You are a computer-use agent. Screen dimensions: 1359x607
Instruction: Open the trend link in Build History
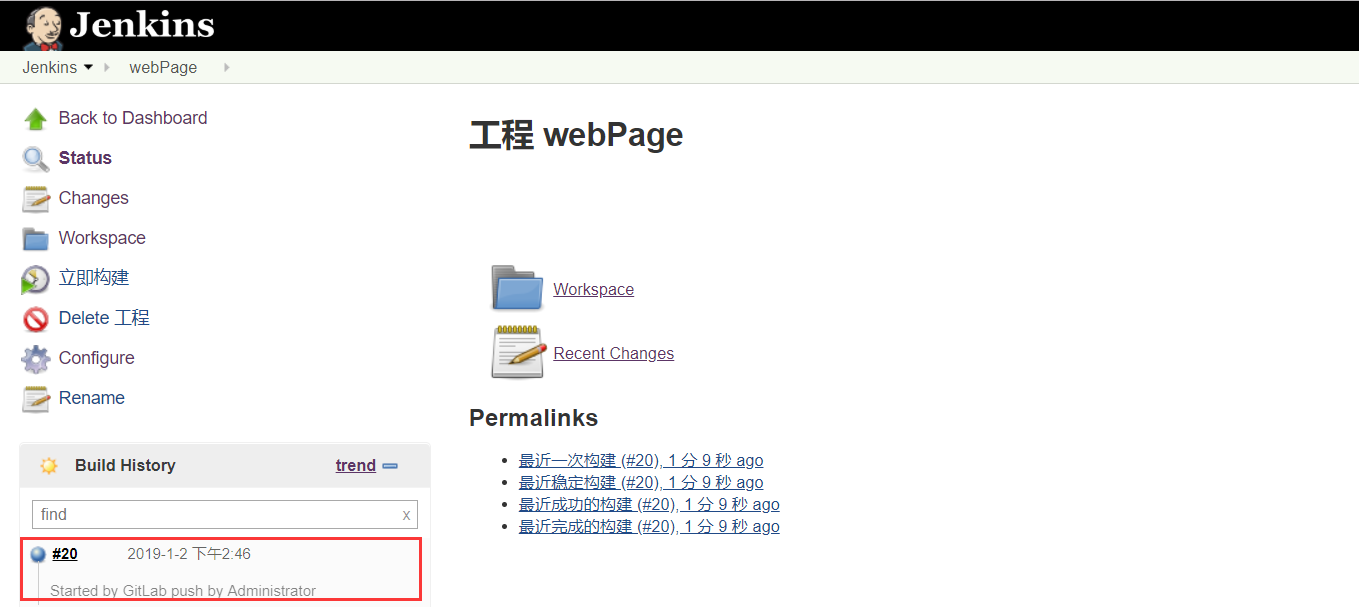pyautogui.click(x=356, y=465)
